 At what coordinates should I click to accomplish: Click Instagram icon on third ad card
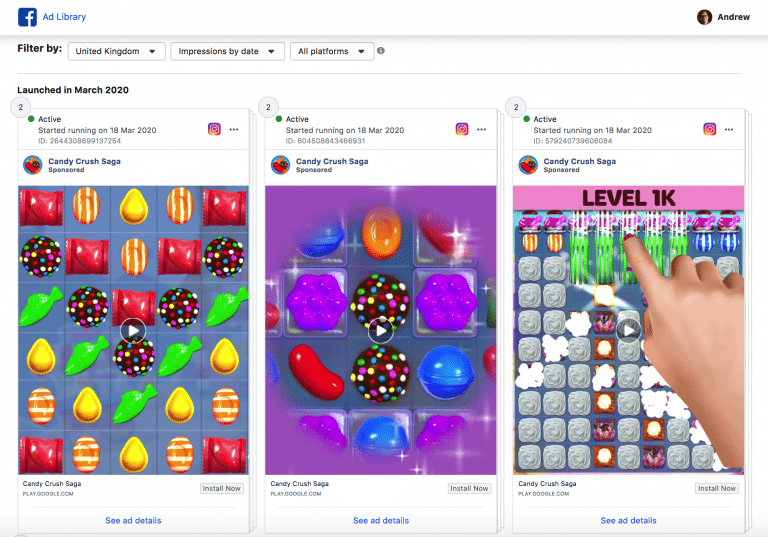[x=710, y=129]
